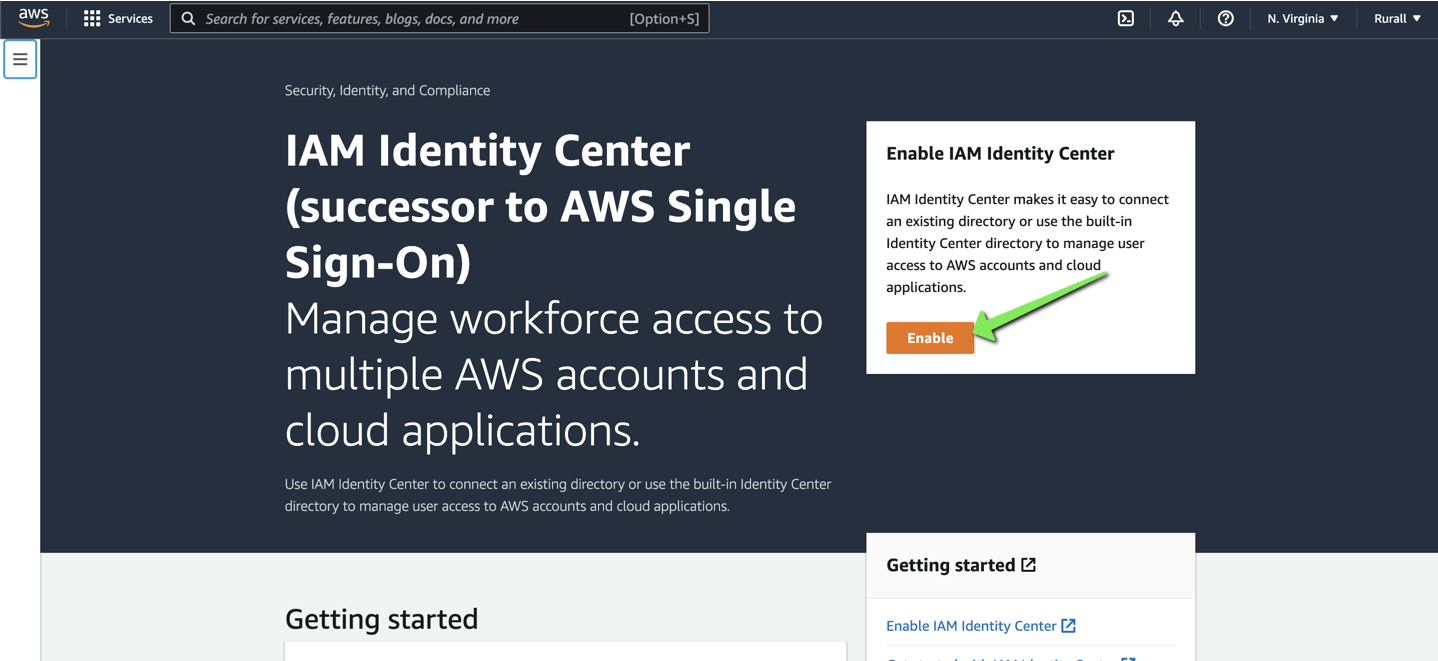Expand the left navigation hamburger menu

20,59
